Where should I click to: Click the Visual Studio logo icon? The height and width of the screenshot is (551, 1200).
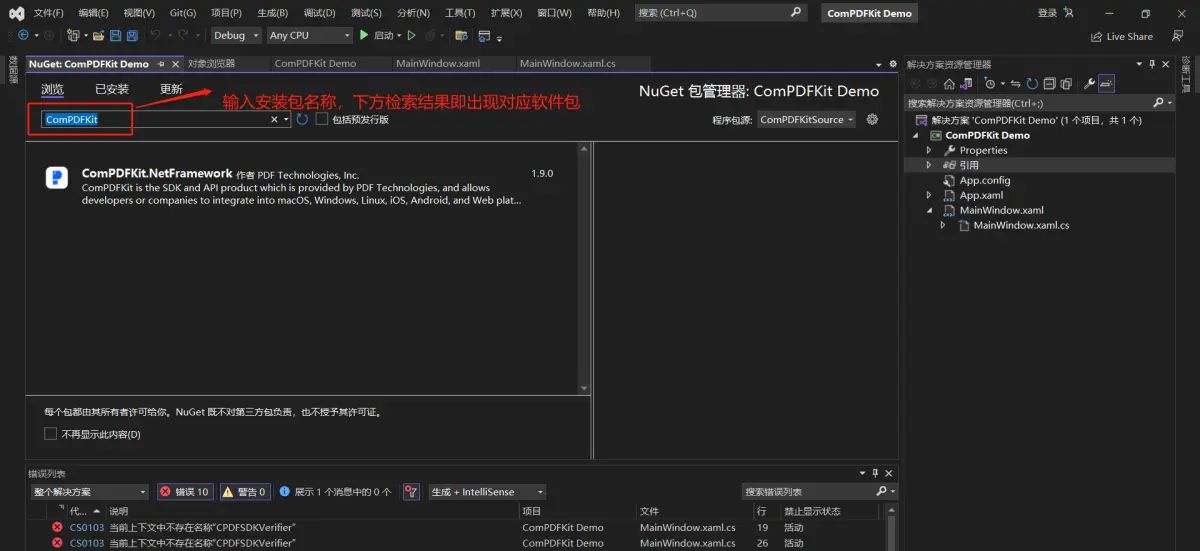click(16, 13)
